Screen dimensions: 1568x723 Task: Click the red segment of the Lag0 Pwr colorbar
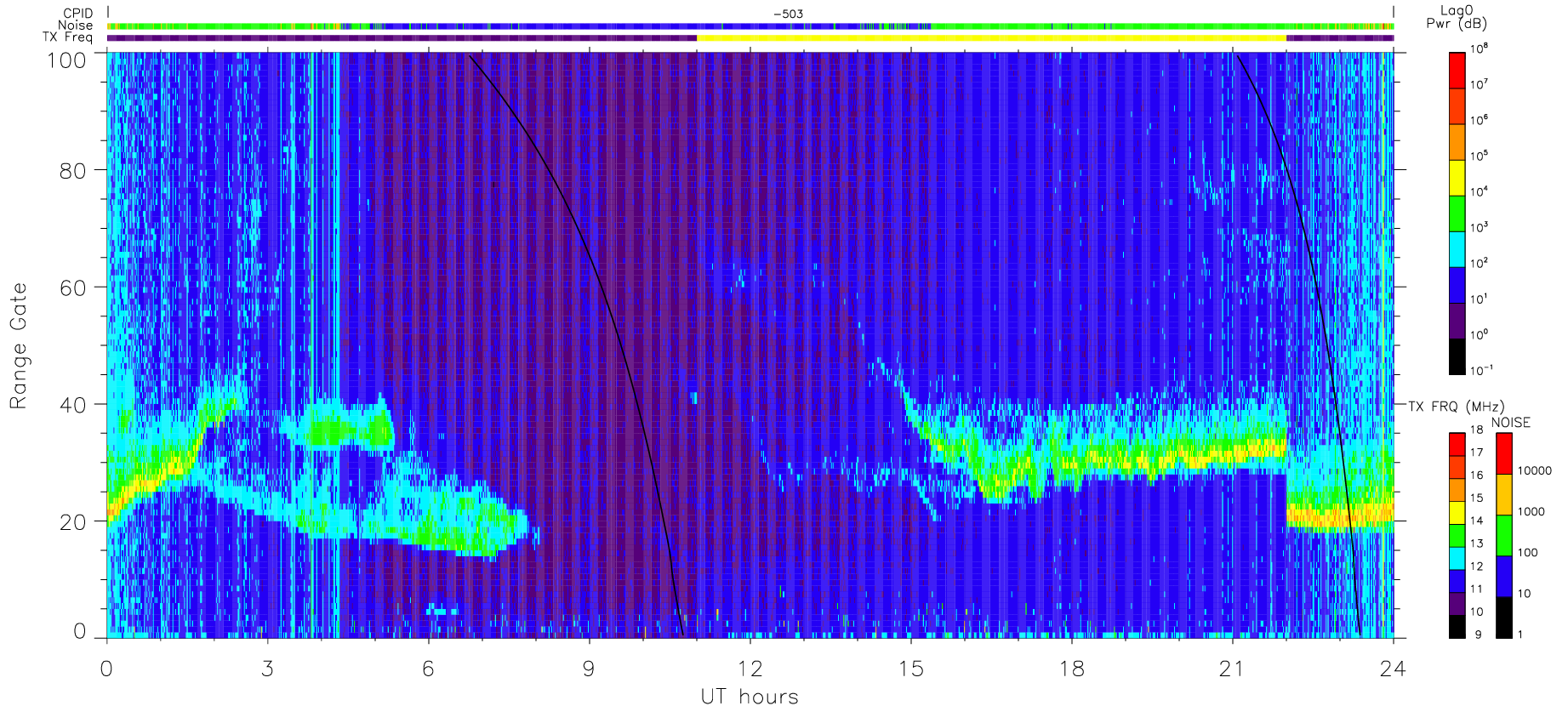pos(1457,71)
